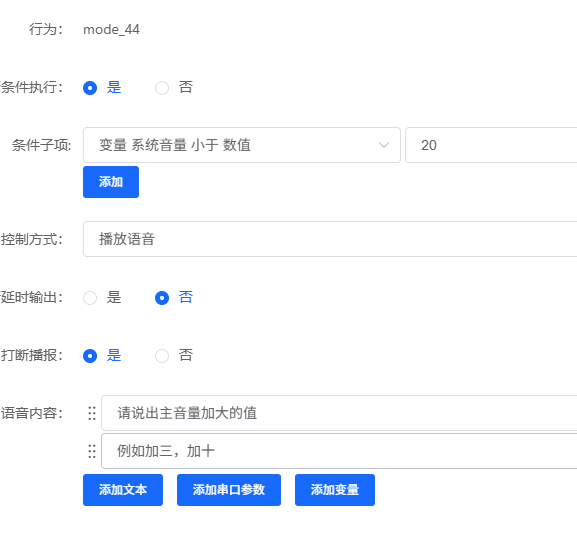Image resolution: width=577 pixels, height=542 pixels.
Task: Open the 变量 系统音量 小于 数值 dropdown
Action: (242, 145)
